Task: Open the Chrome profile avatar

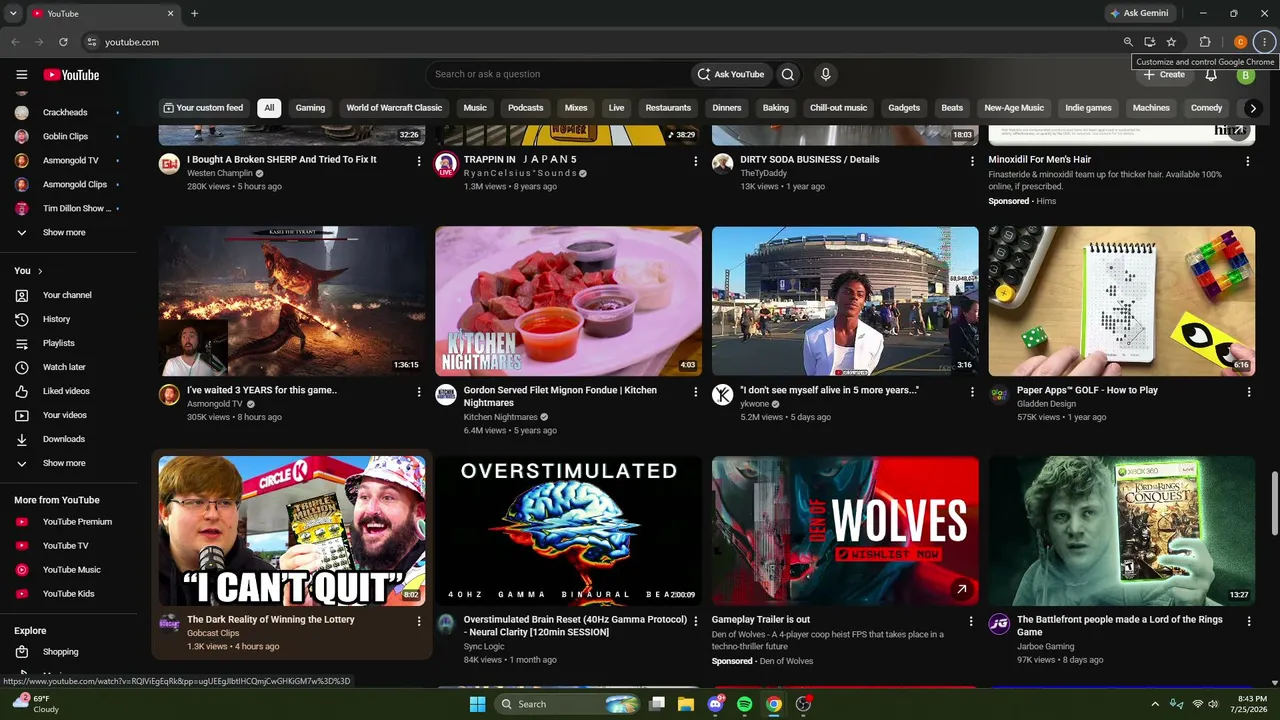Action: (x=1240, y=42)
